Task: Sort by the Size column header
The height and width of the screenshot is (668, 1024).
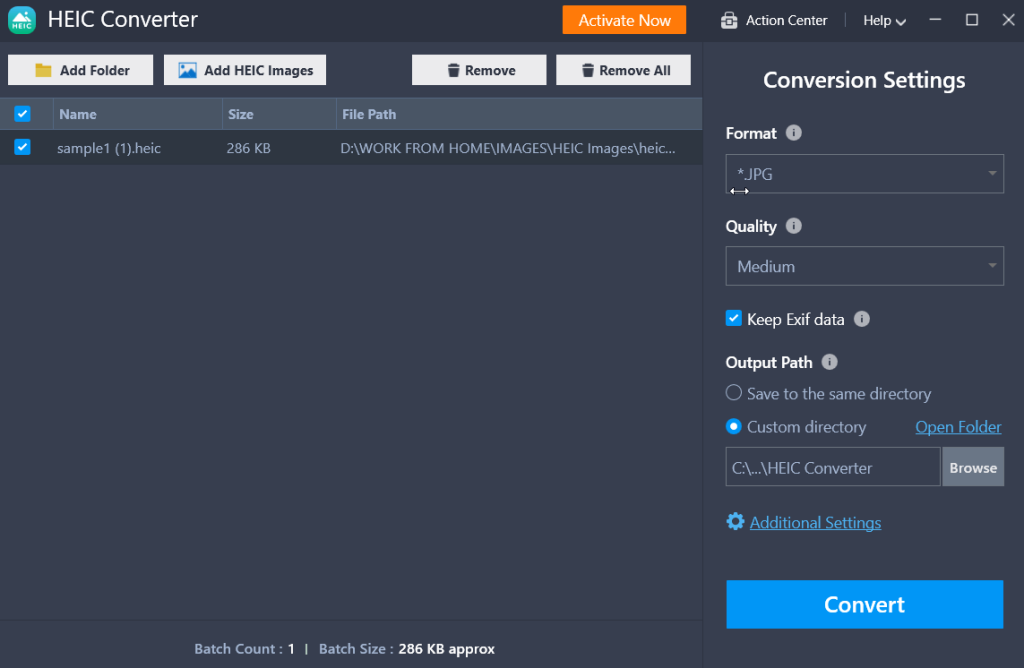Action: click(279, 114)
